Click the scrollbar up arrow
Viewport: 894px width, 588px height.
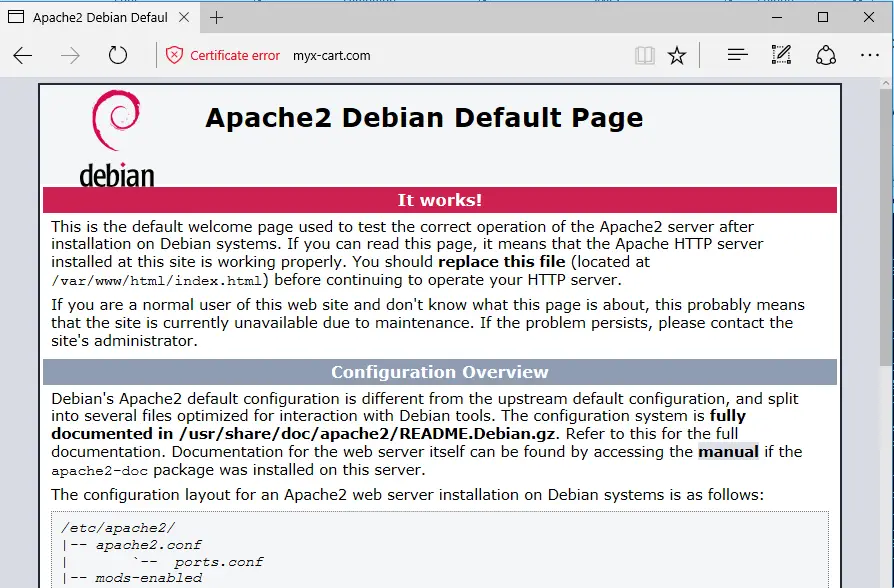tap(885, 83)
